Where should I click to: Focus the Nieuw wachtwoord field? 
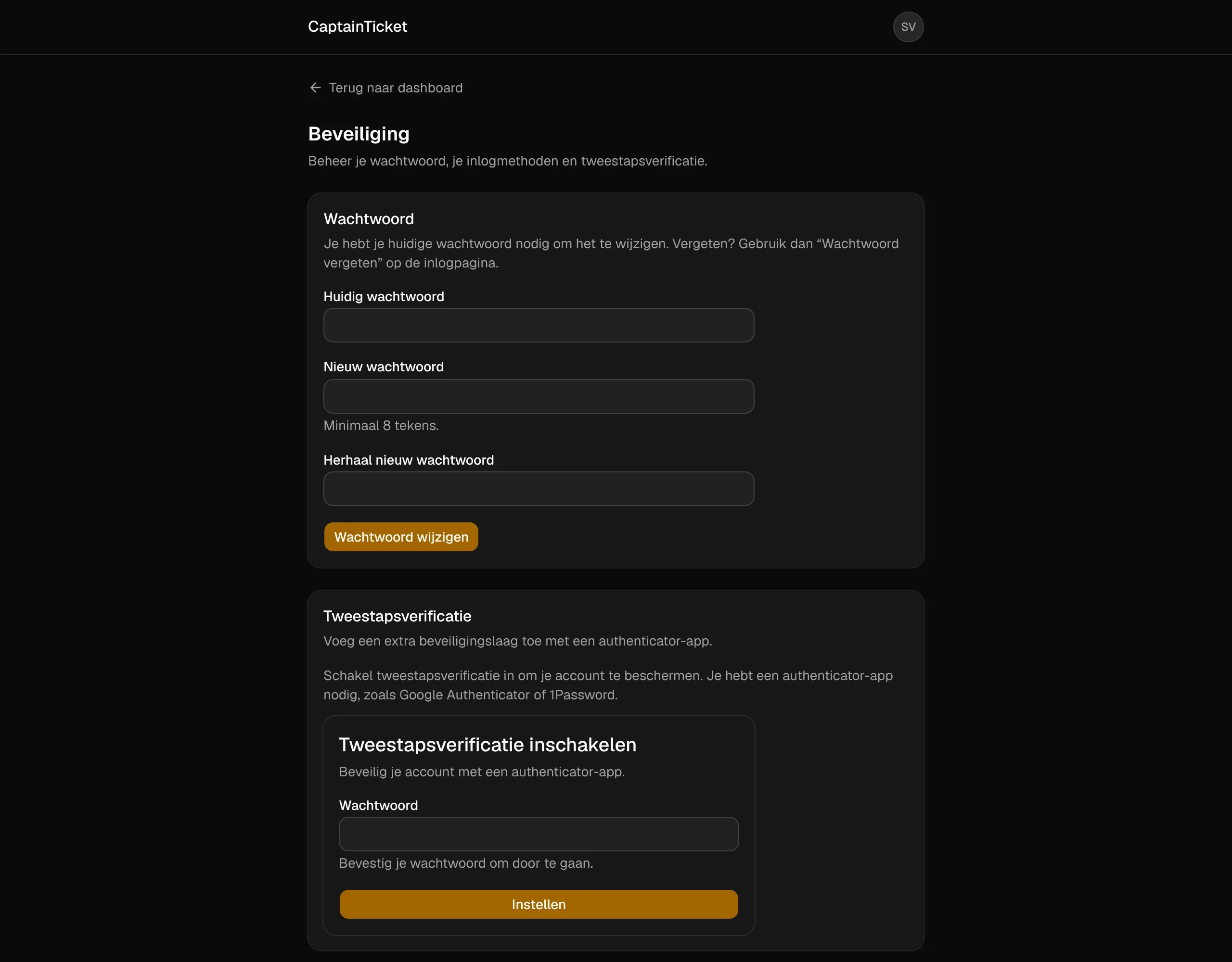tap(538, 396)
